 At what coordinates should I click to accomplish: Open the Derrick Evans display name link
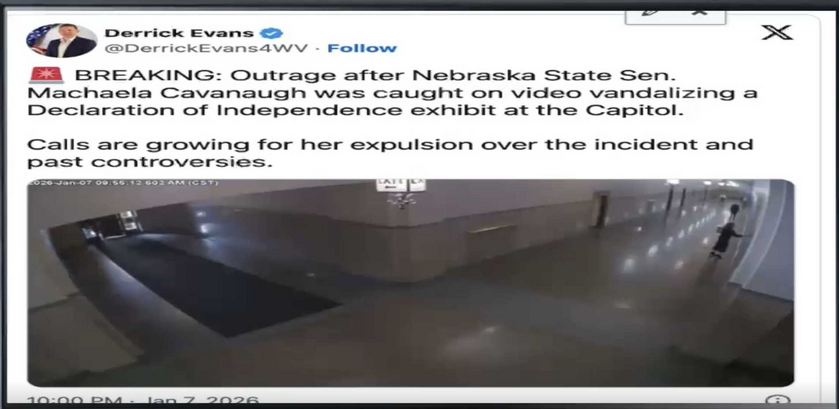pyautogui.click(x=179, y=33)
